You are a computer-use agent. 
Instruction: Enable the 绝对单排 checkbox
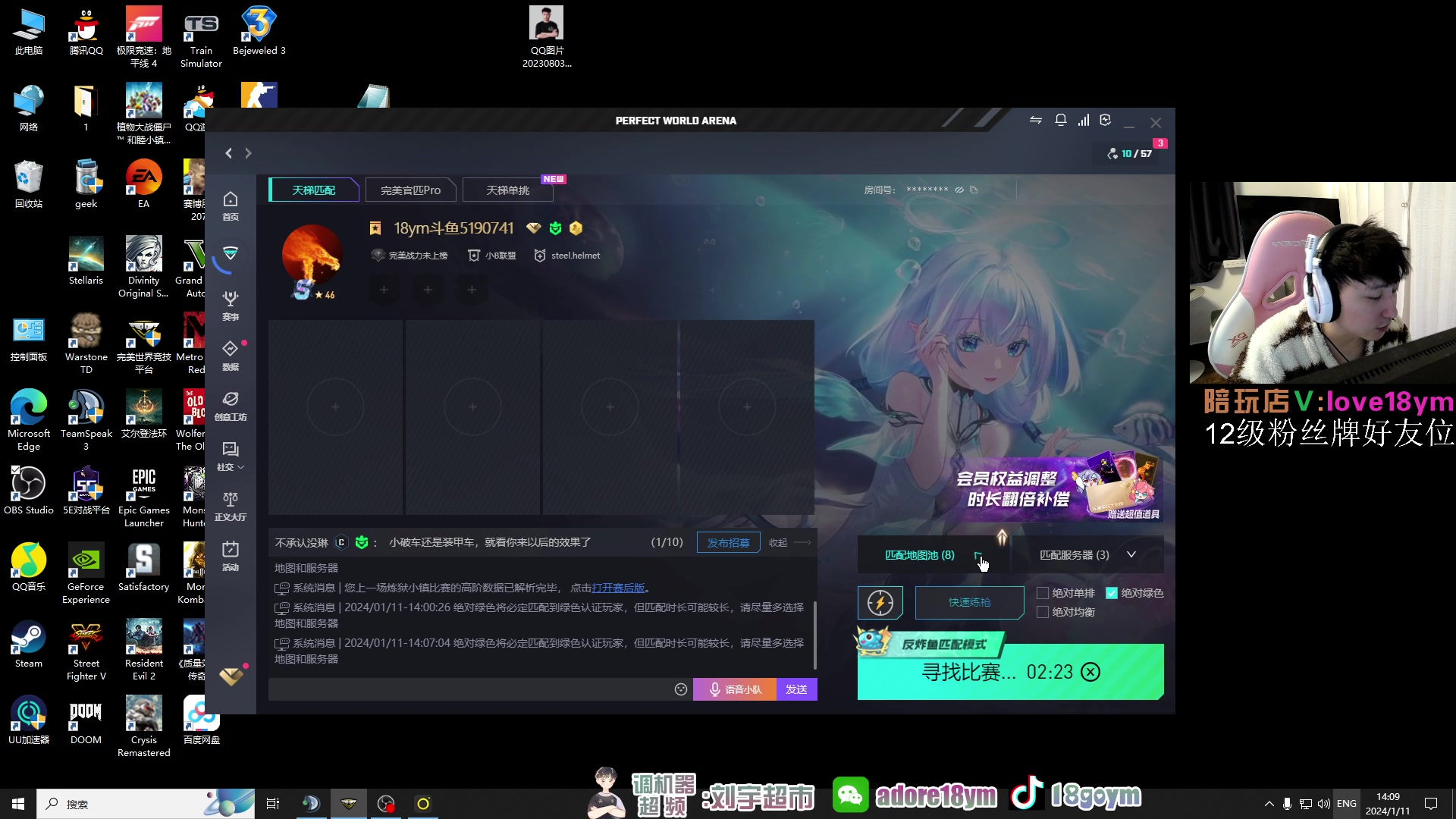point(1043,593)
